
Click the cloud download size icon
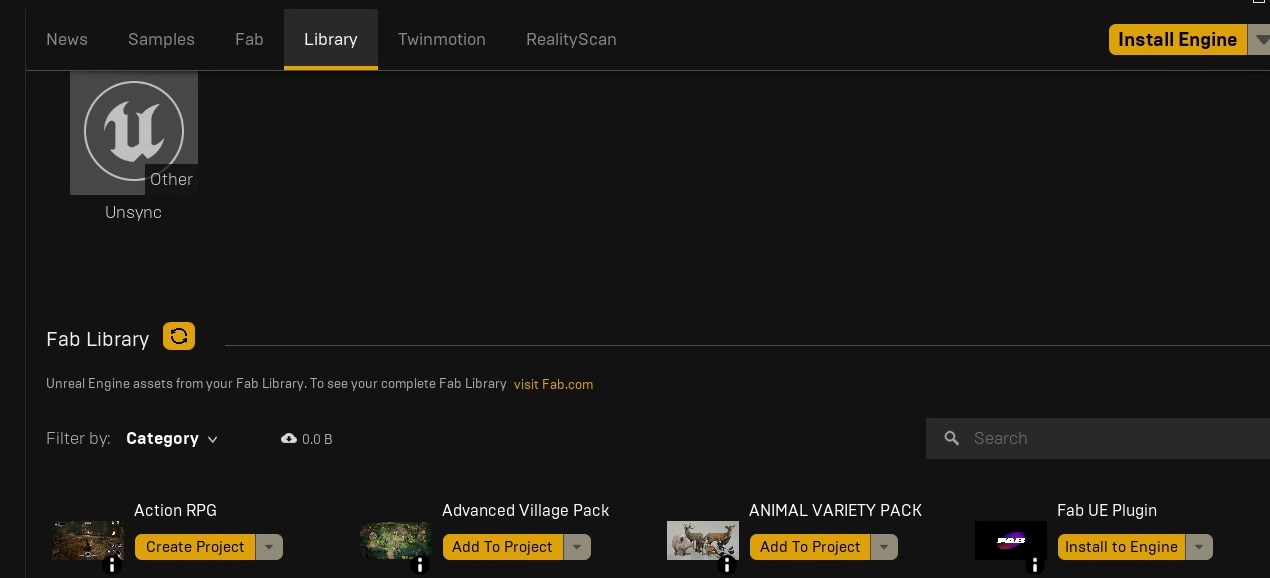(289, 439)
